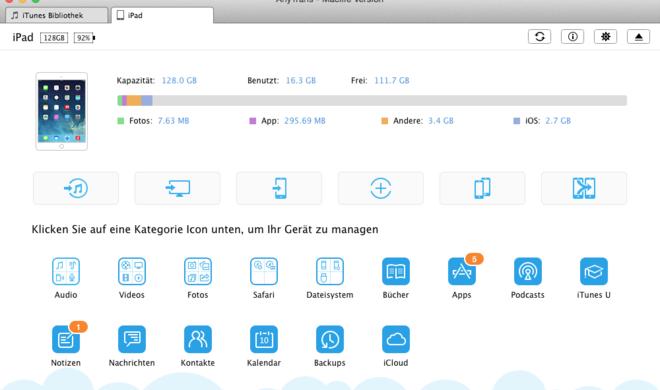
Task: Click the orange Andere legend swatch
Action: tap(384, 121)
